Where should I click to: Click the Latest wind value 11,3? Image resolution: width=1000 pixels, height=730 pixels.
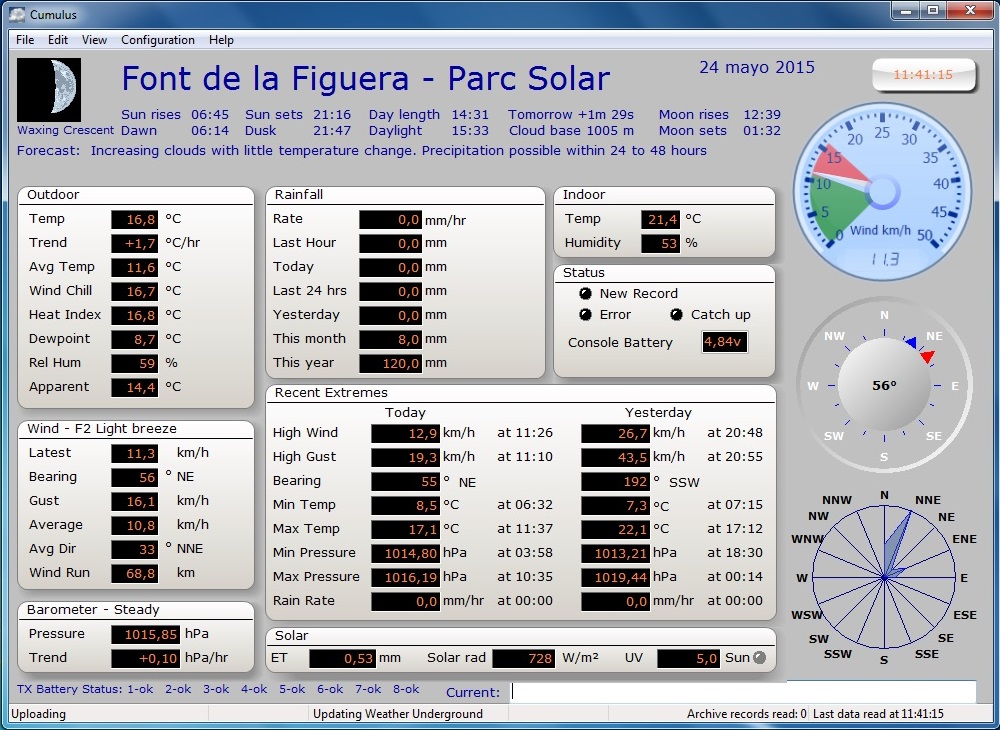(x=135, y=453)
